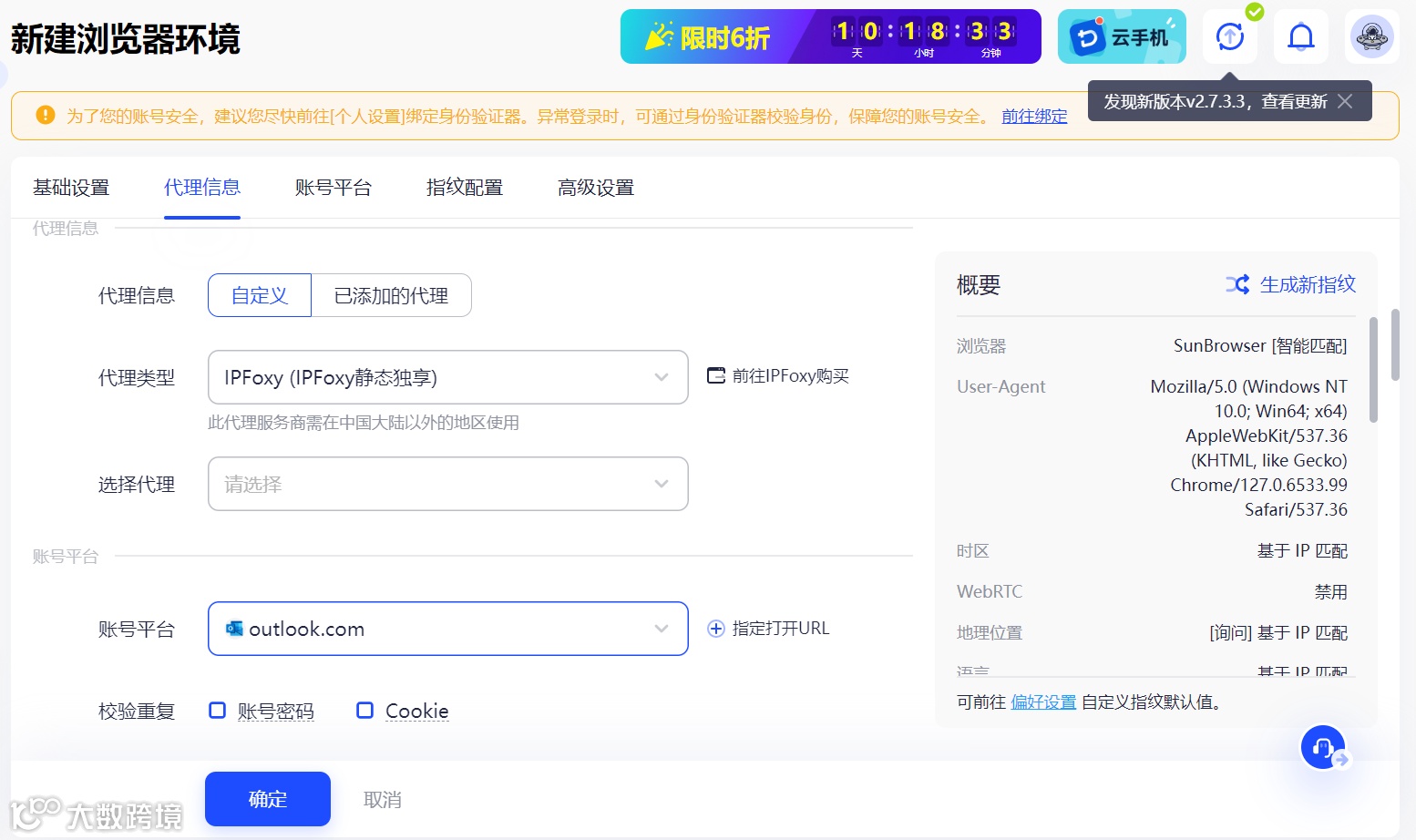Click the User-Agent value text
The image size is (1416, 840).
tap(1248, 447)
